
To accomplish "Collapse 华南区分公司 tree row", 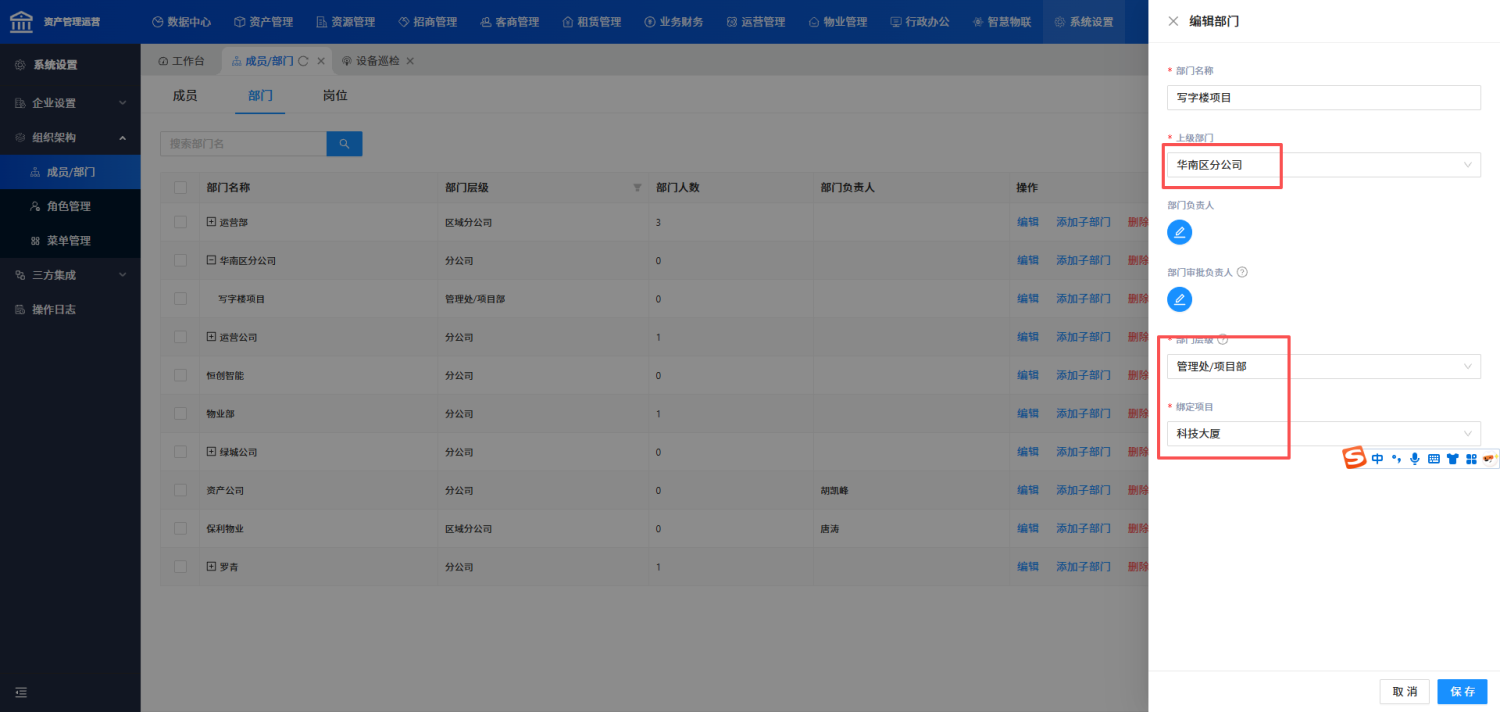I will pos(211,260).
